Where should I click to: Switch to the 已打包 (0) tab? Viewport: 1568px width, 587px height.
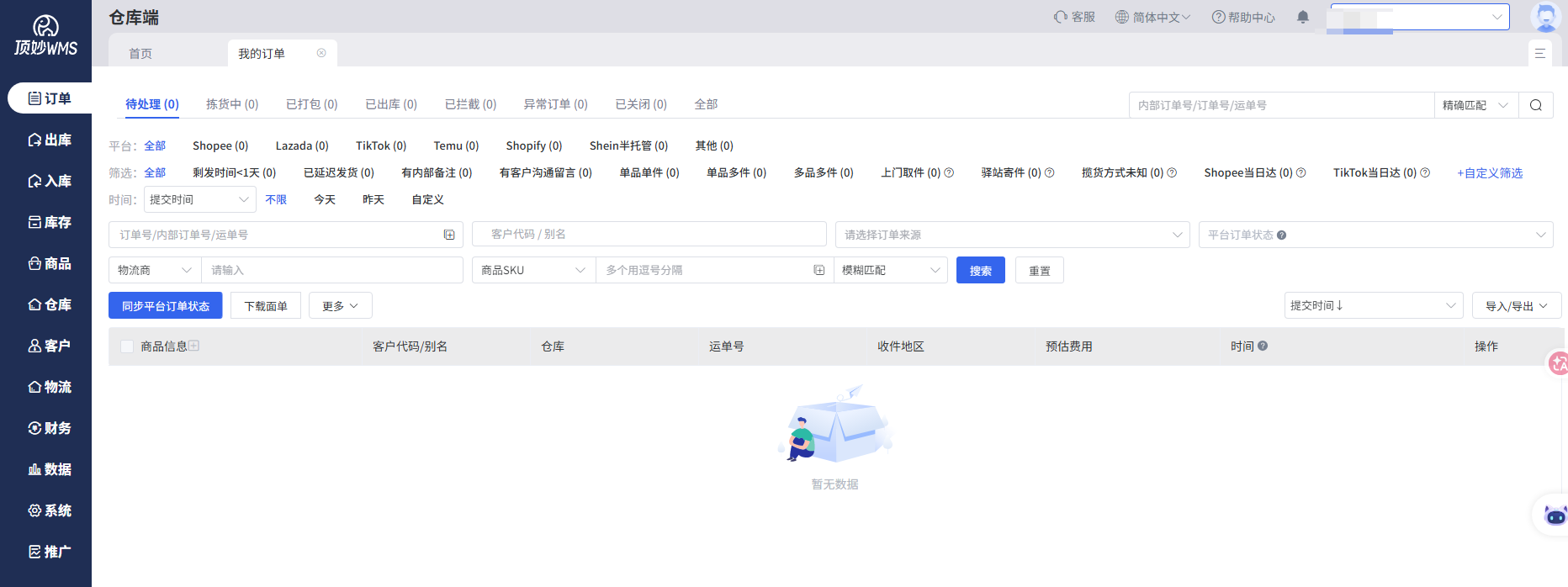click(311, 104)
